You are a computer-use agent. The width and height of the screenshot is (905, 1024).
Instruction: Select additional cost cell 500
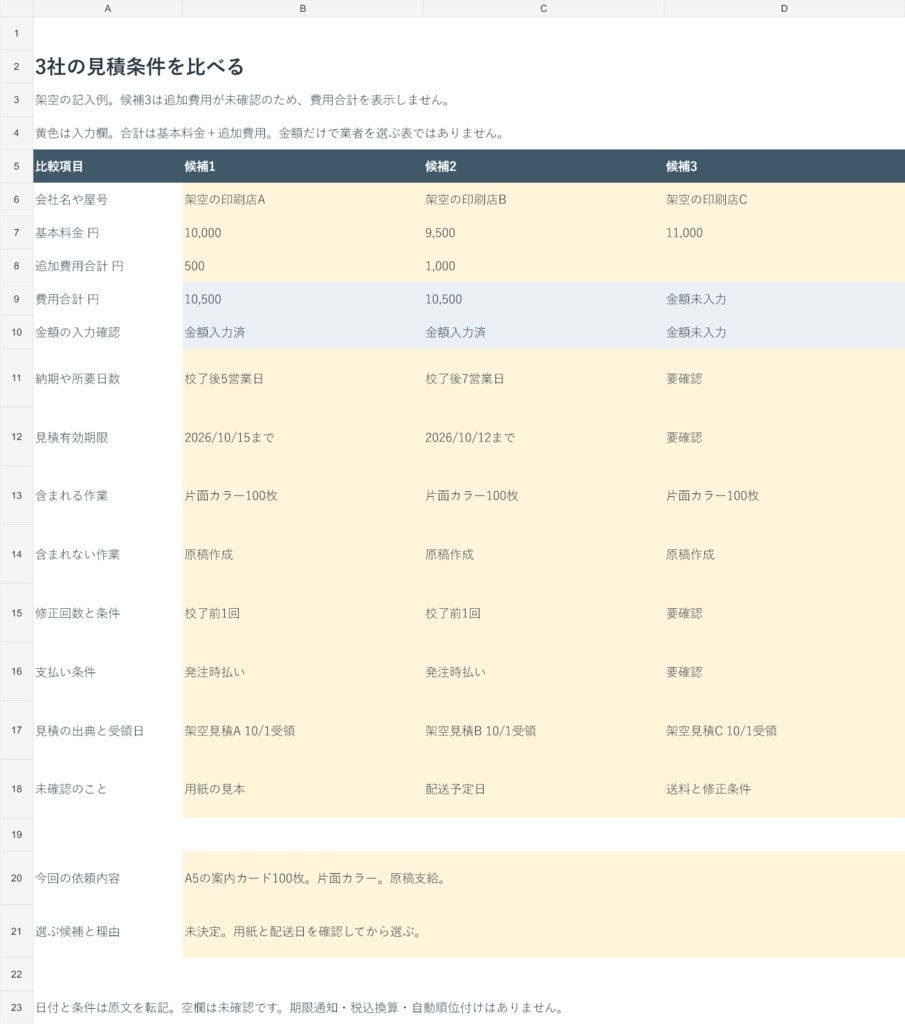[303, 266]
